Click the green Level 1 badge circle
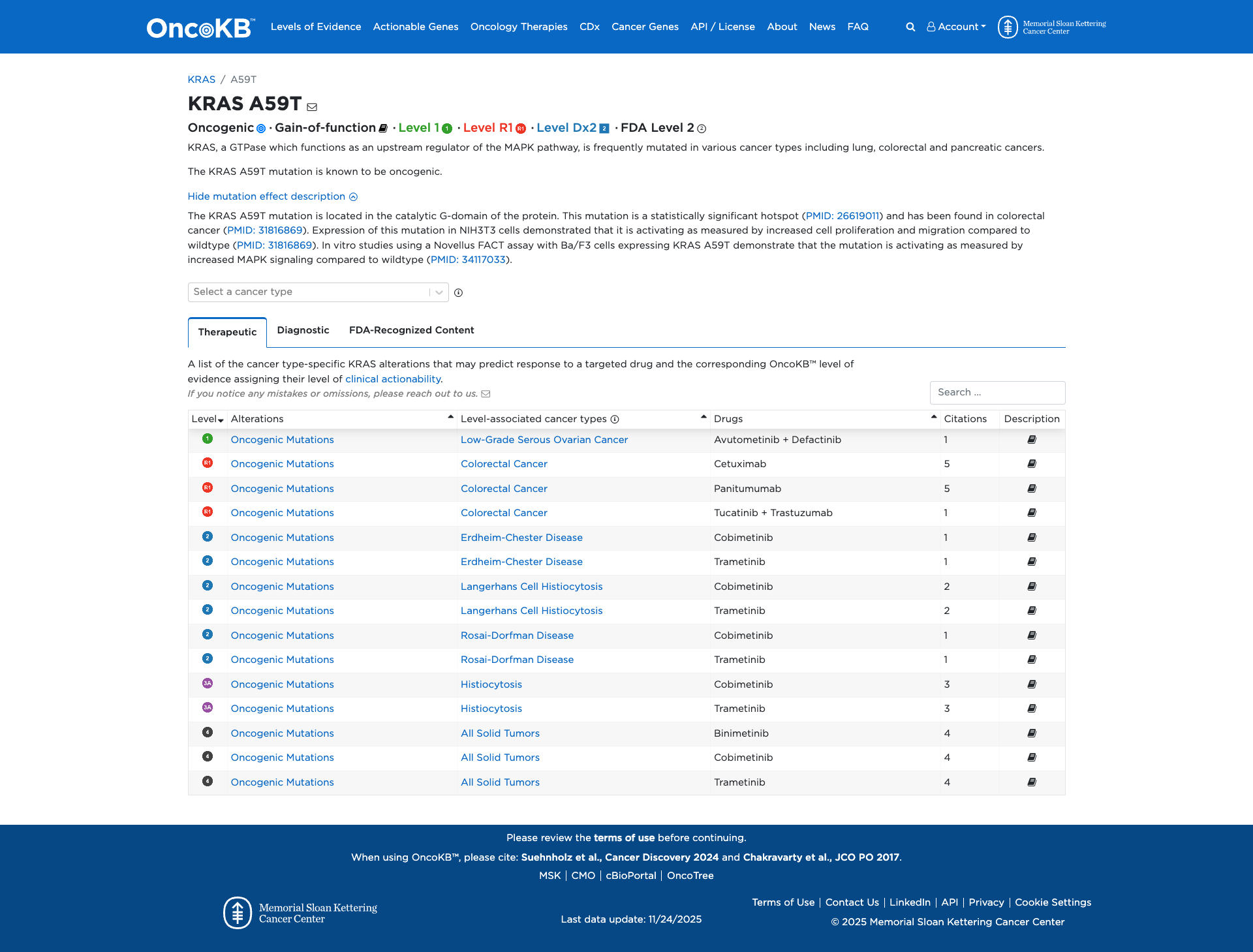The width and height of the screenshot is (1253, 952). click(x=446, y=129)
